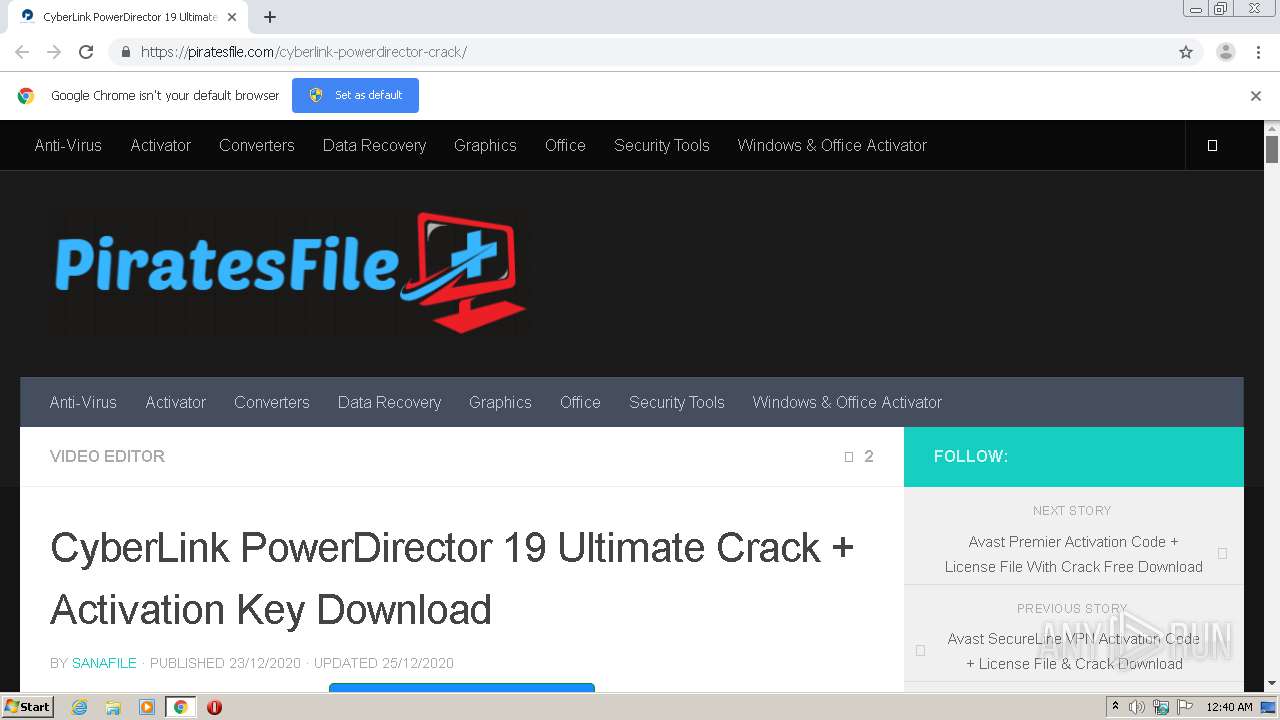Launch Internet Explorer from taskbar
1280x720 pixels.
click(x=79, y=707)
